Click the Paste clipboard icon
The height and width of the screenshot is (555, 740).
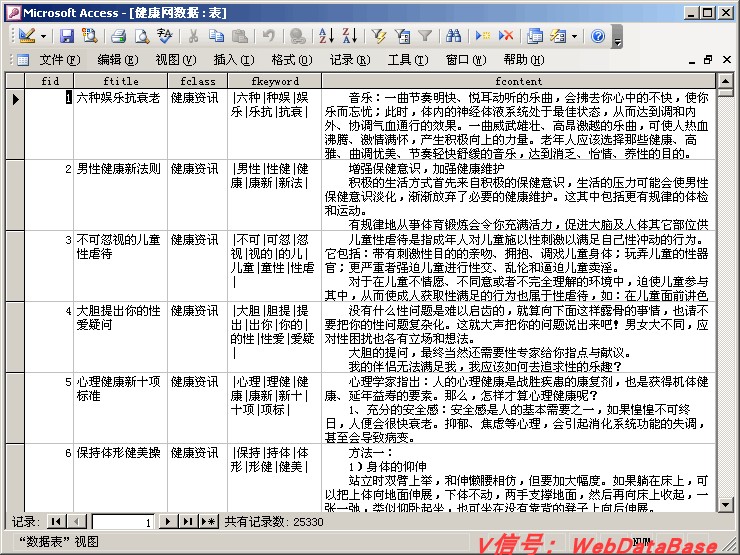(x=240, y=36)
